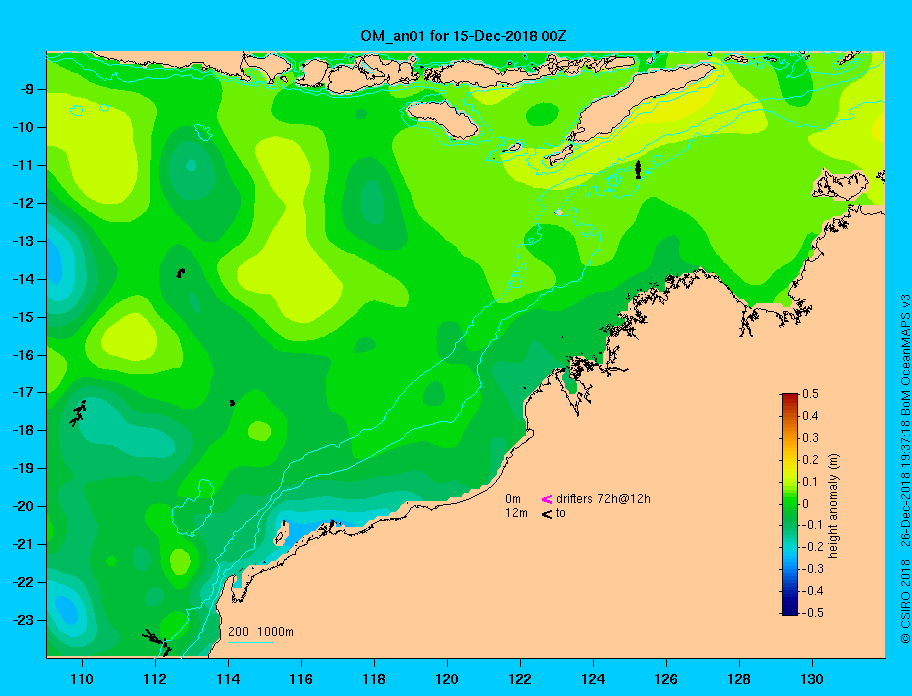Click the longitude label 112
912x696 pixels.
point(155,679)
